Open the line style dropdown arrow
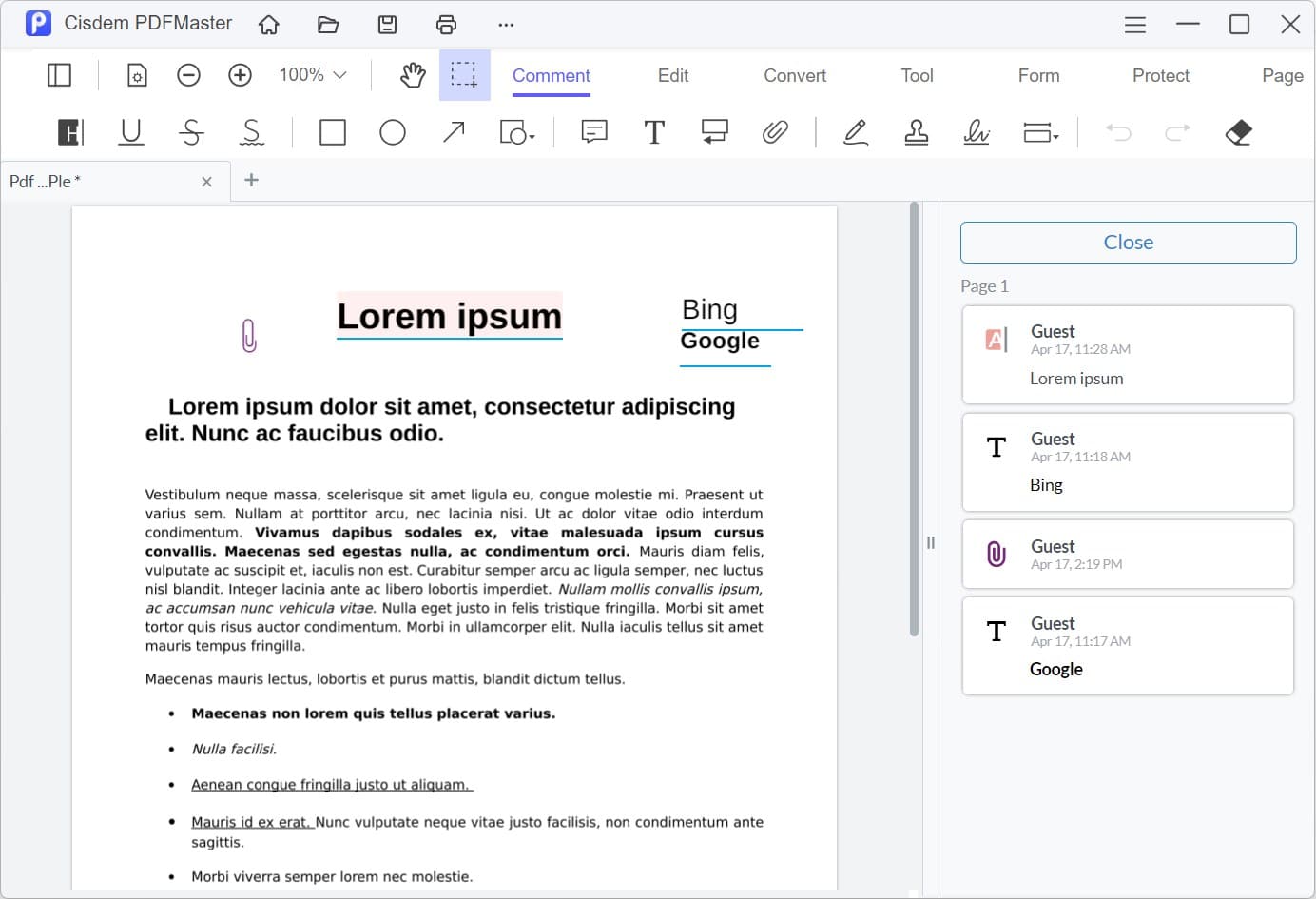This screenshot has height=899, width=1316. tap(1055, 138)
